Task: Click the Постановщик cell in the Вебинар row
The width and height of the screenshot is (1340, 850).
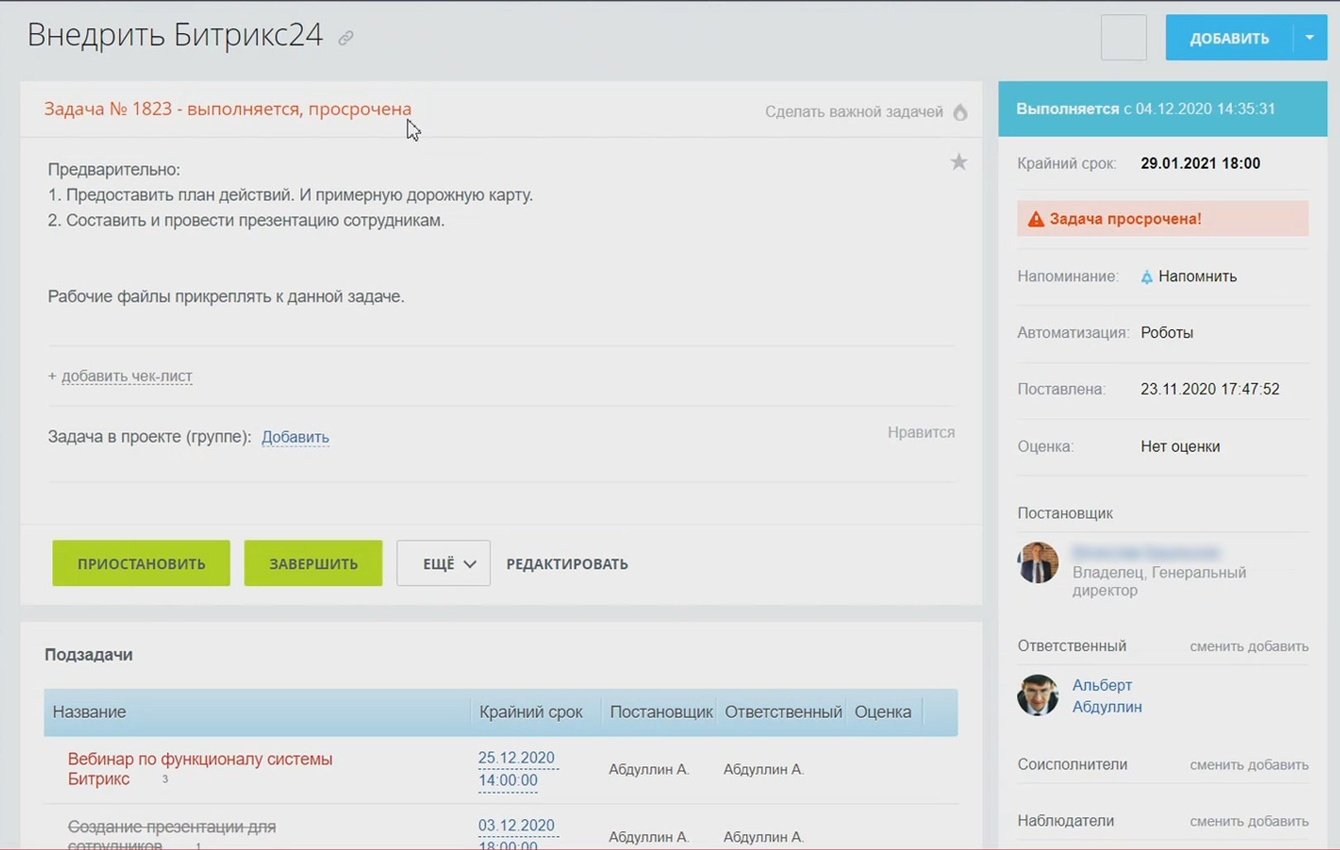Action: [649, 770]
